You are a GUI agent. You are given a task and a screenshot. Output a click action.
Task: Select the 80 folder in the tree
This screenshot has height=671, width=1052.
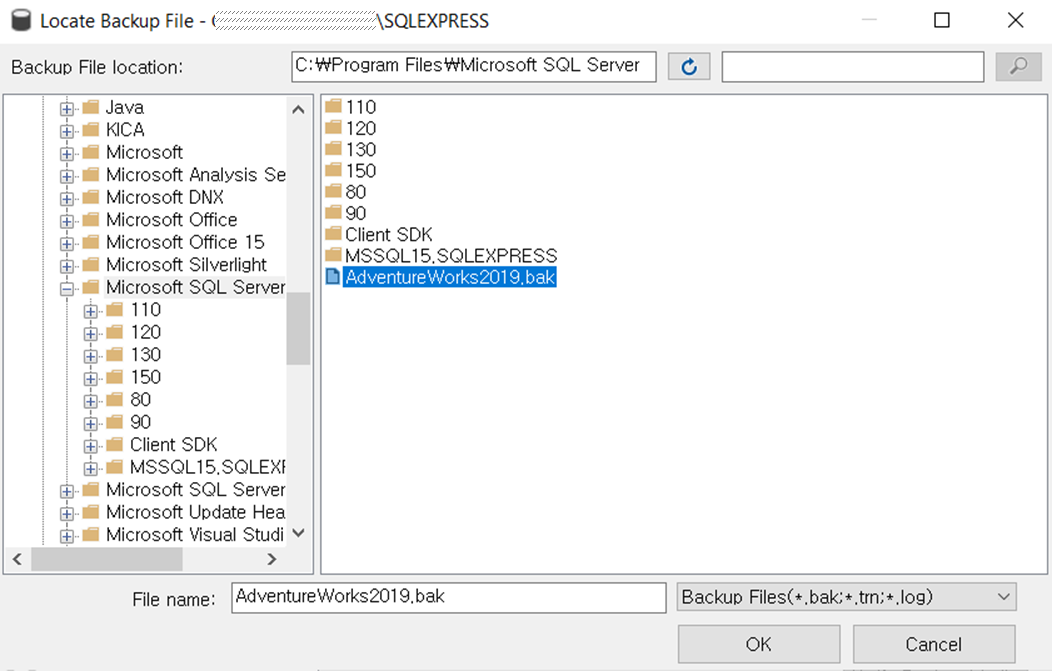click(140, 399)
